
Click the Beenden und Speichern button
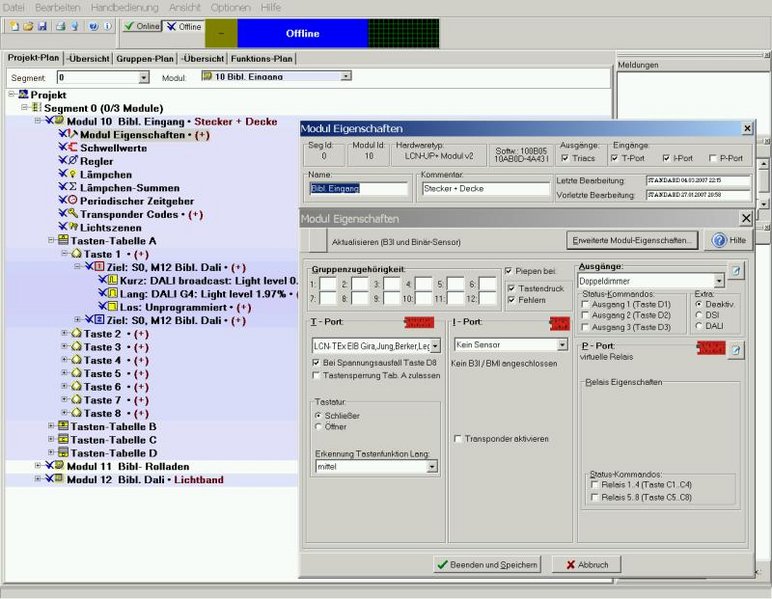point(487,565)
